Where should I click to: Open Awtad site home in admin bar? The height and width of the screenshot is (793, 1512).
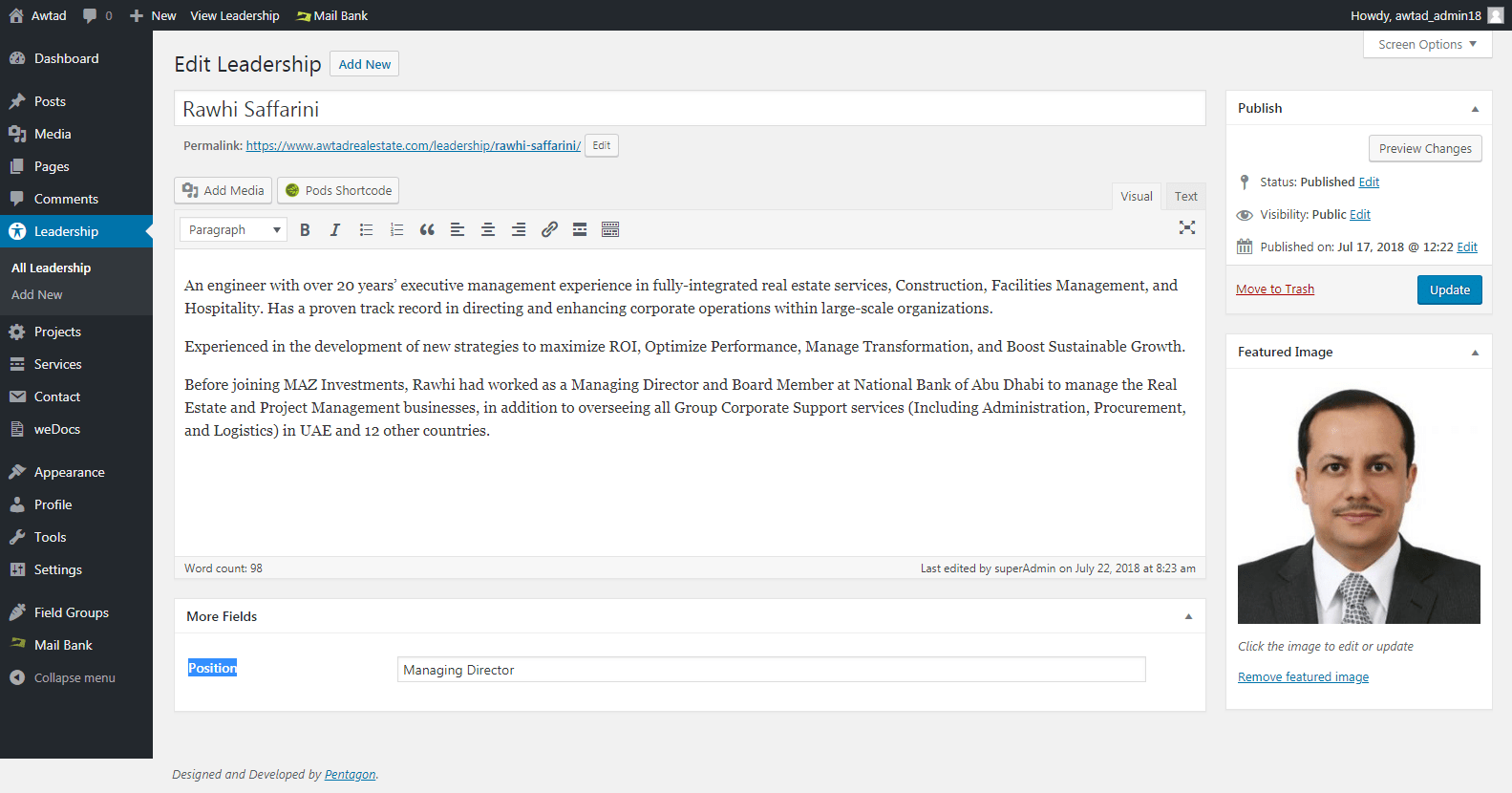38,15
